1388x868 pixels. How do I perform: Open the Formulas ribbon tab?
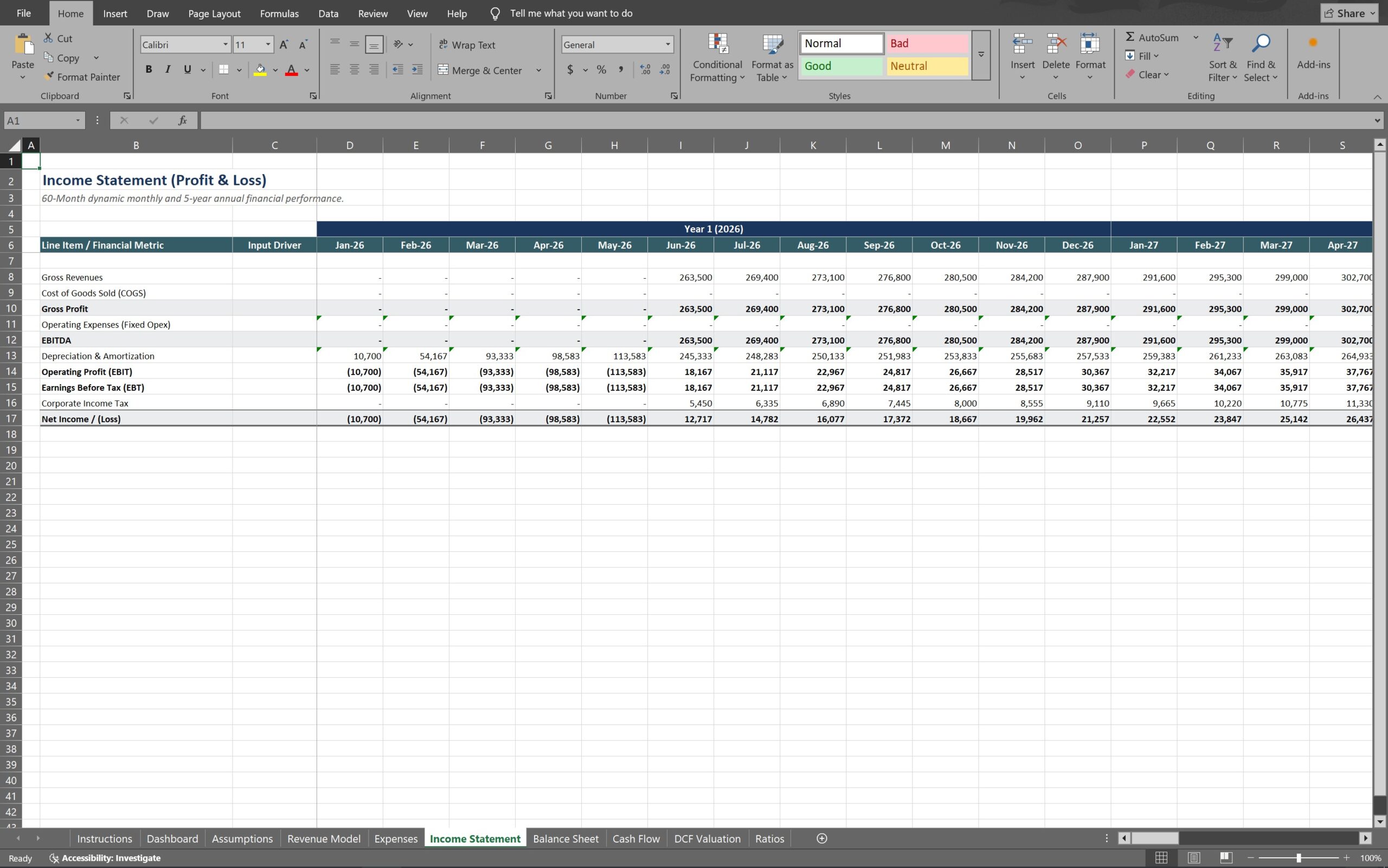click(279, 13)
